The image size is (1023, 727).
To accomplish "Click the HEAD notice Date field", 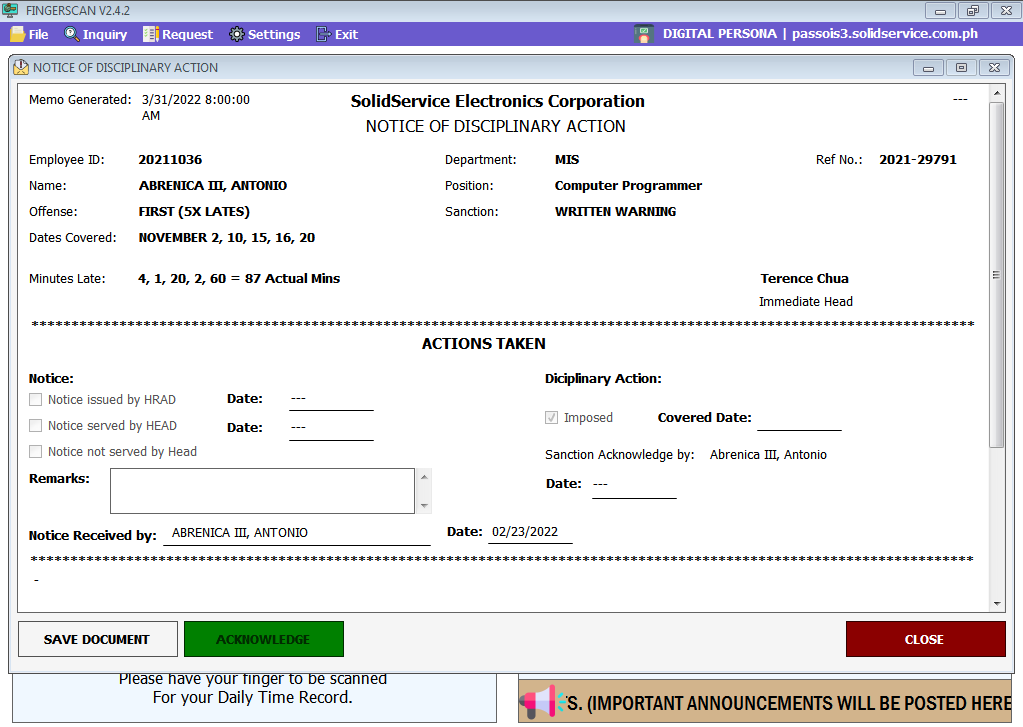I will pos(331,429).
